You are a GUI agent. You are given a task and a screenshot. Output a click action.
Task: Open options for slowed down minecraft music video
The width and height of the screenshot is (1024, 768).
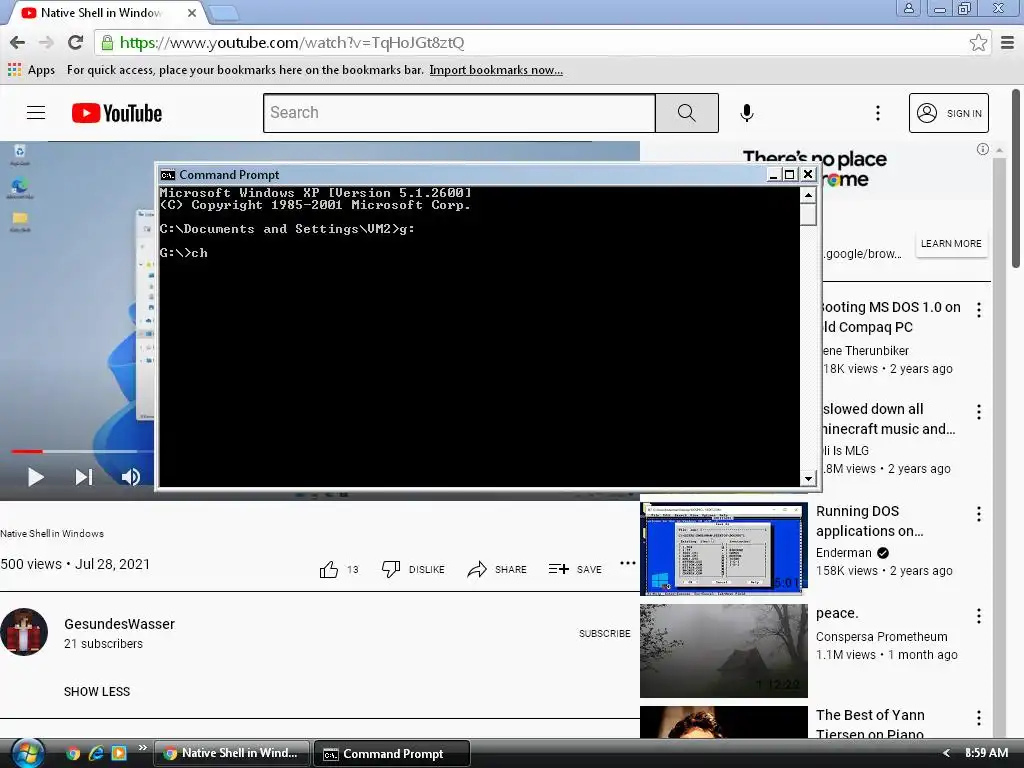[x=978, y=411]
